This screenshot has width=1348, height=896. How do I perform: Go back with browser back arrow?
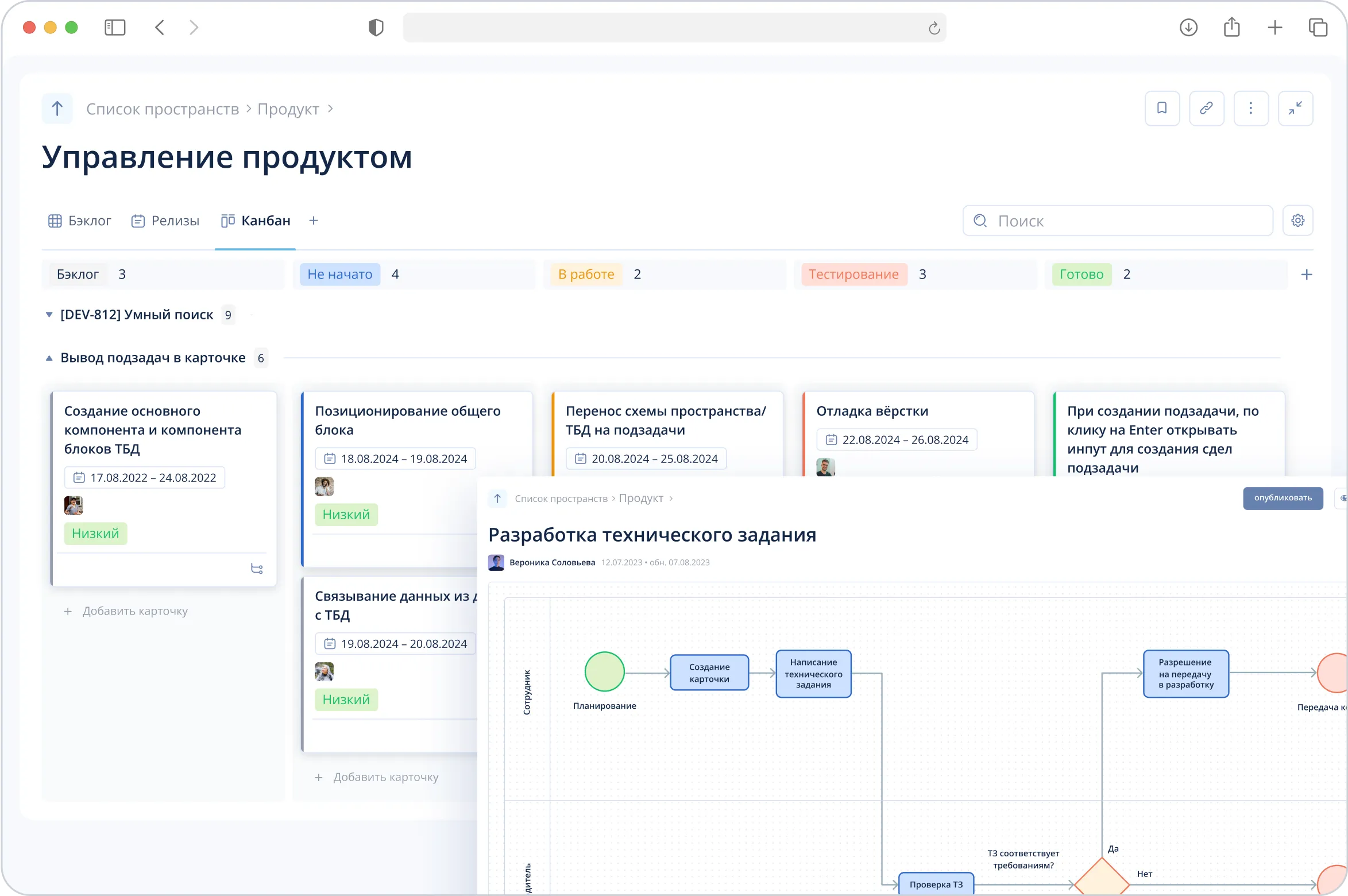pyautogui.click(x=160, y=28)
